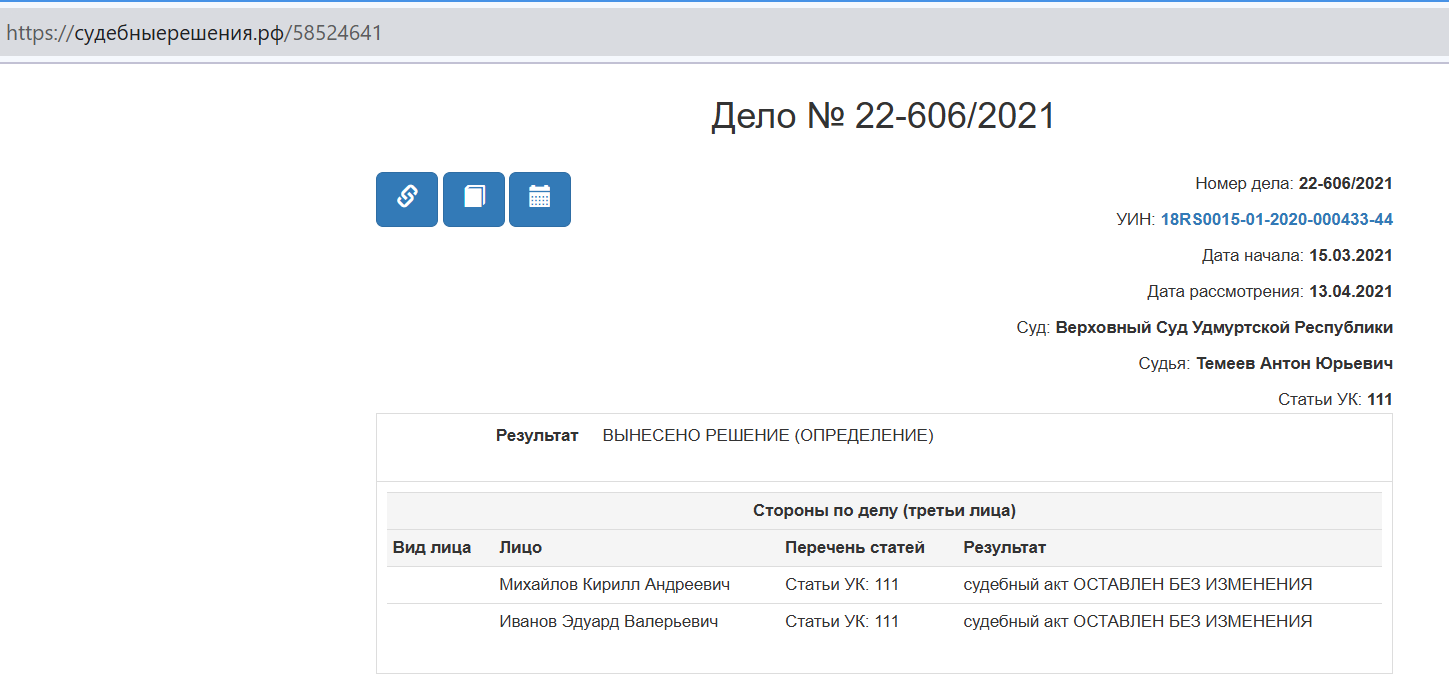Click Статьи УК: 111 in Михайлов row

pyautogui.click(x=842, y=585)
